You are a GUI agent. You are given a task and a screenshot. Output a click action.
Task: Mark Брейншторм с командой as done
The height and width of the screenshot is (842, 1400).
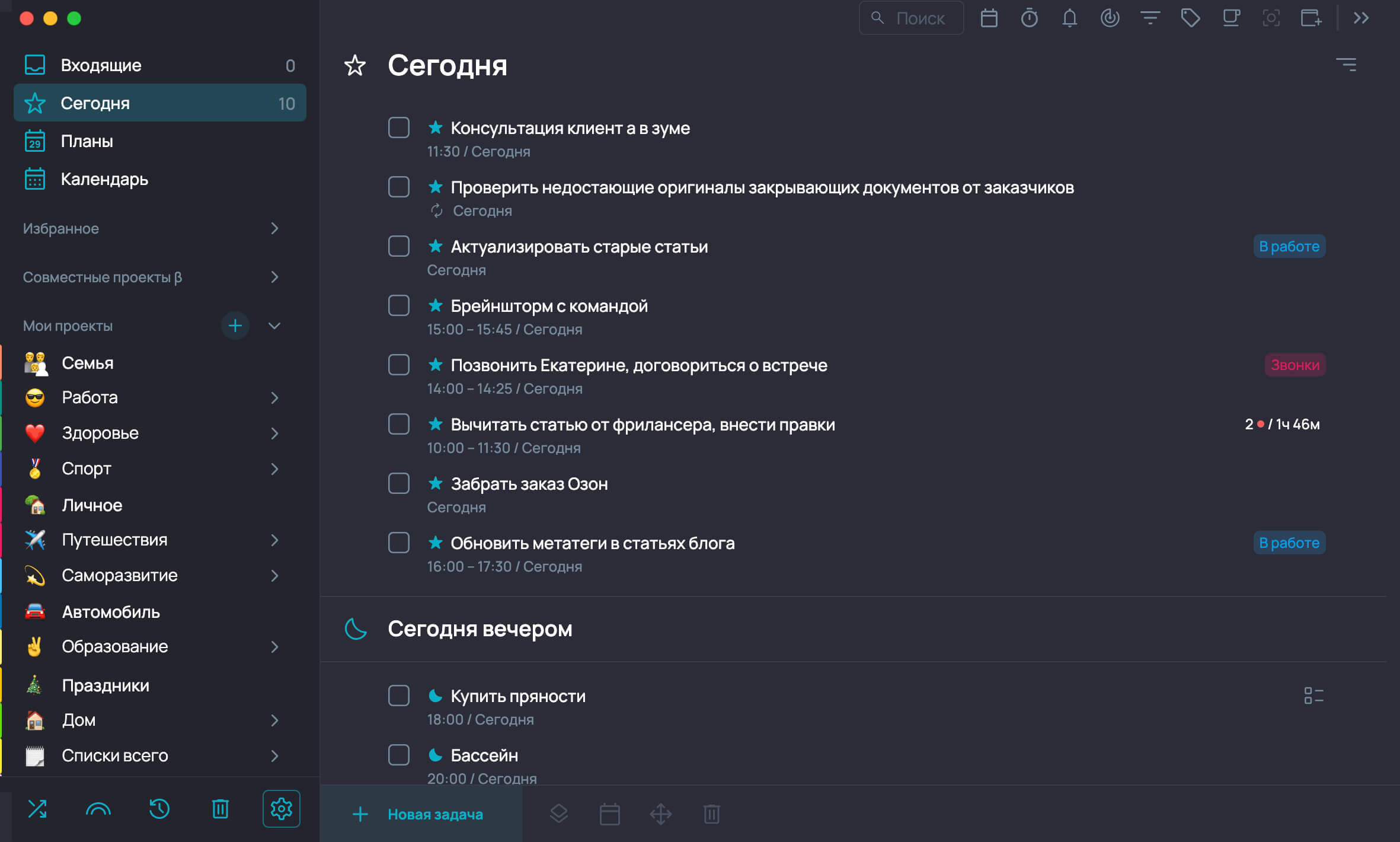[398, 305]
